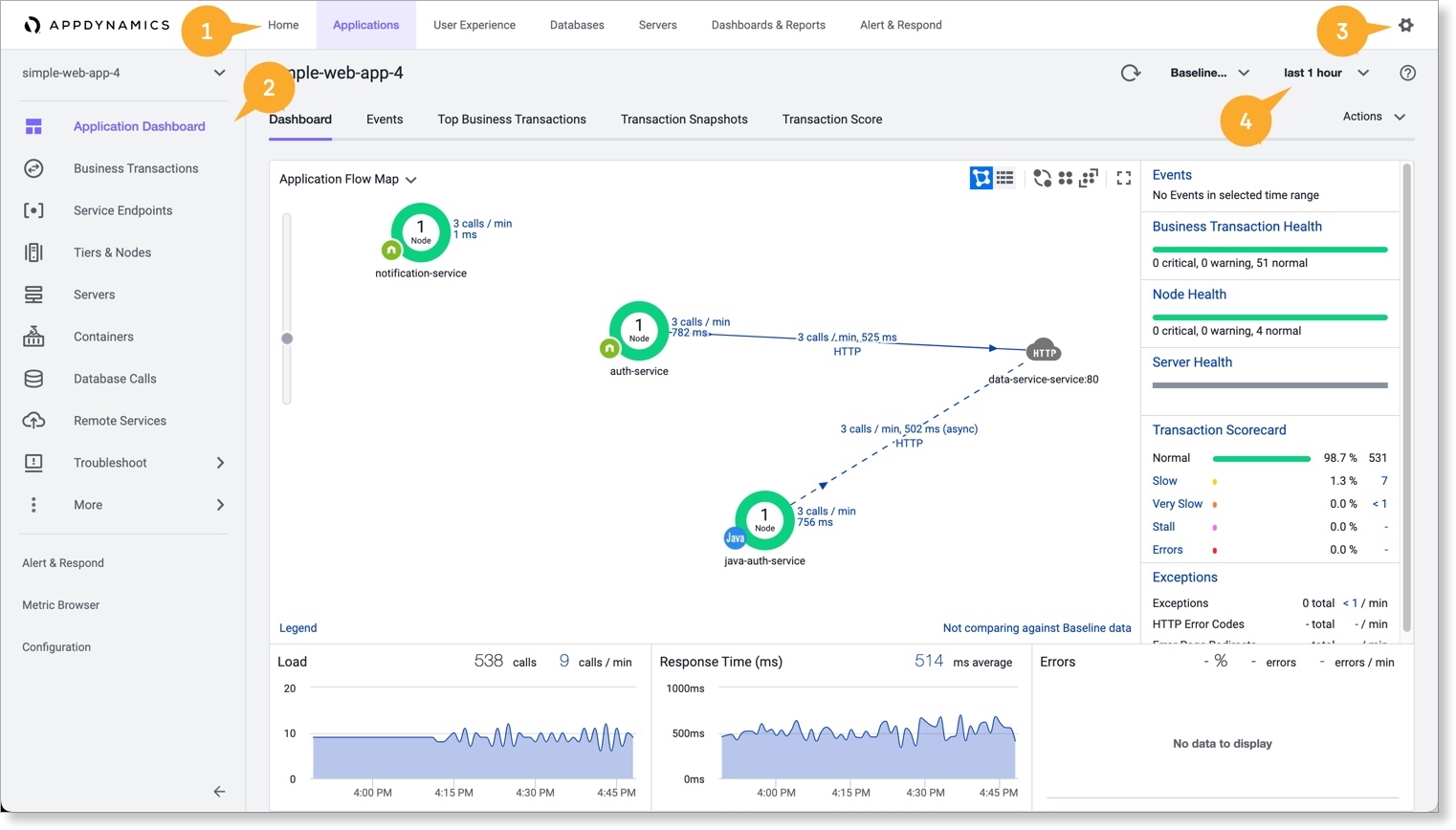Open the last 1 hour time range dropdown
Viewport: 1456px width, 830px height.
pyautogui.click(x=1326, y=73)
